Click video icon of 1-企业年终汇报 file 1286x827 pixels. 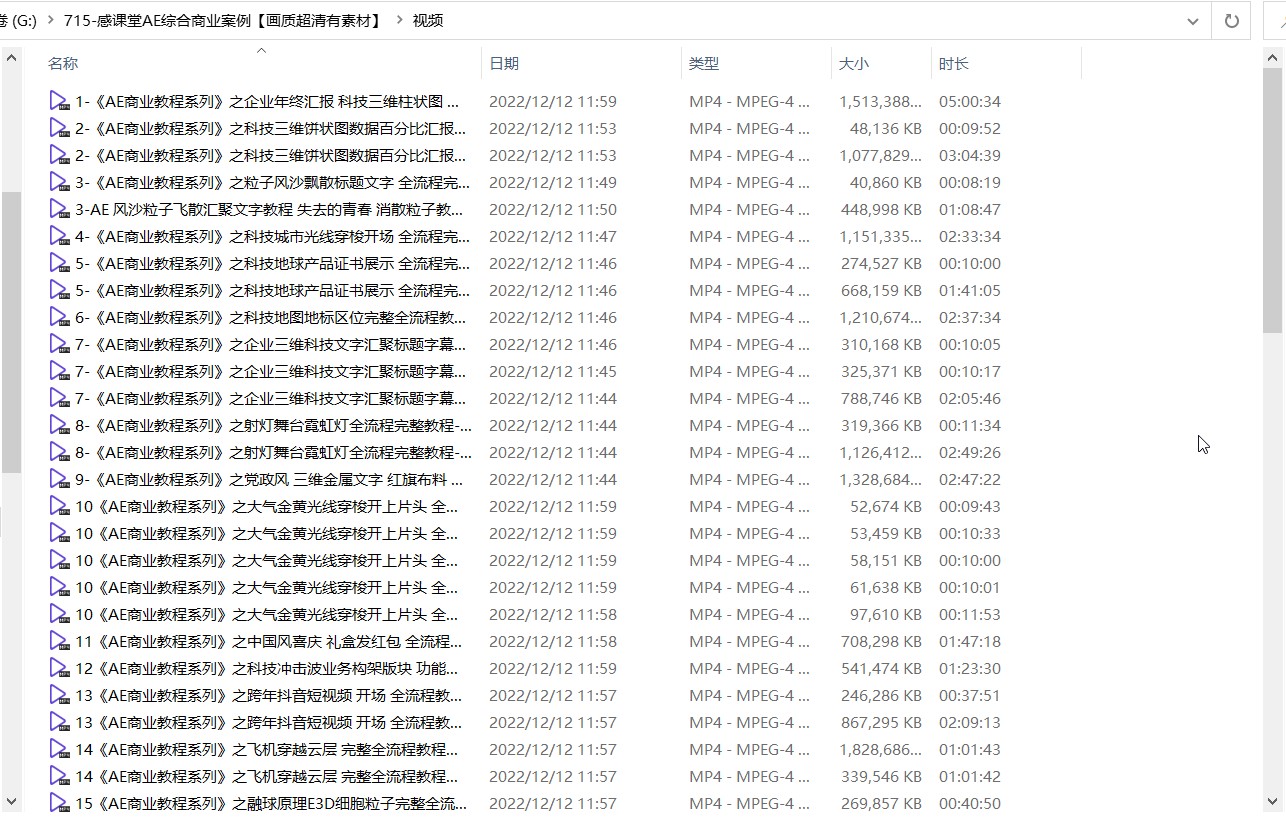tap(59, 101)
